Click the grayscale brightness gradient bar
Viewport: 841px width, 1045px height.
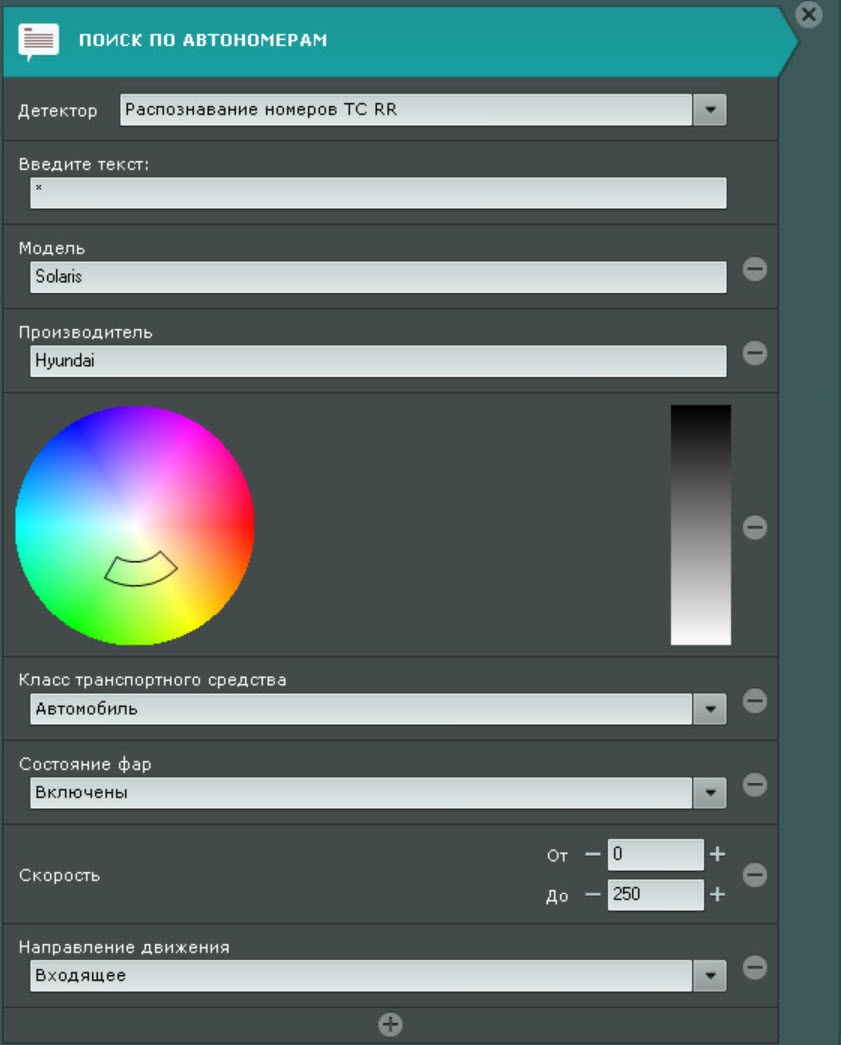(x=700, y=525)
